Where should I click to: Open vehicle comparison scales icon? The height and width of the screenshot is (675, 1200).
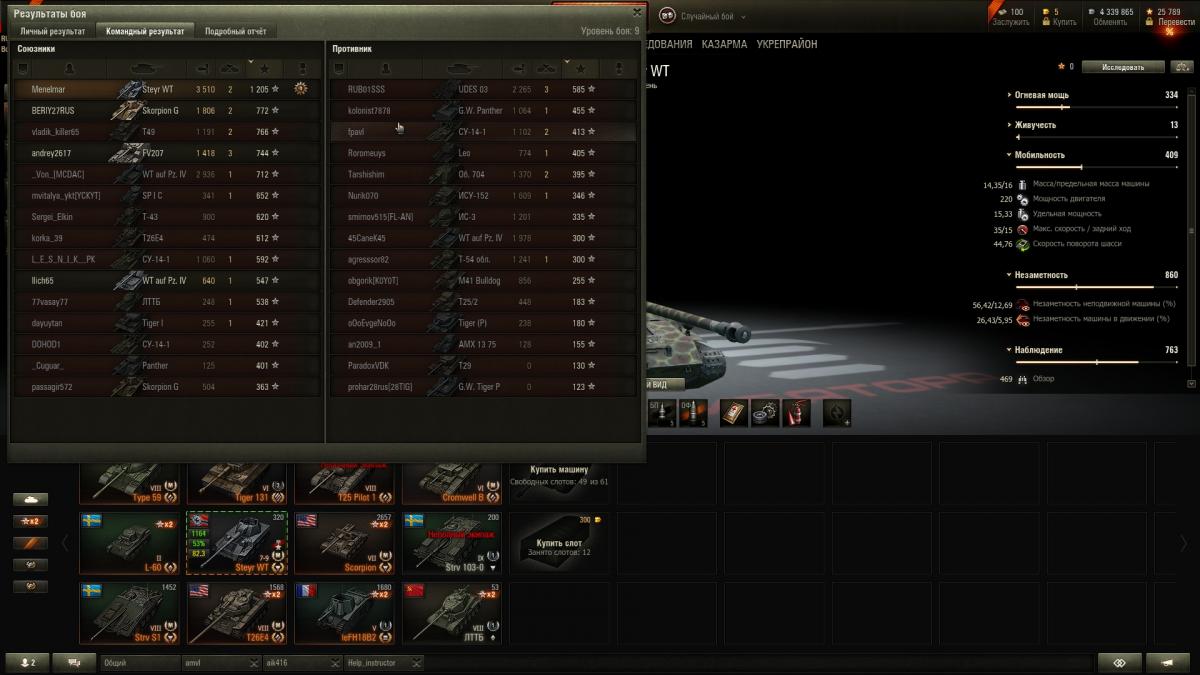click(1181, 67)
